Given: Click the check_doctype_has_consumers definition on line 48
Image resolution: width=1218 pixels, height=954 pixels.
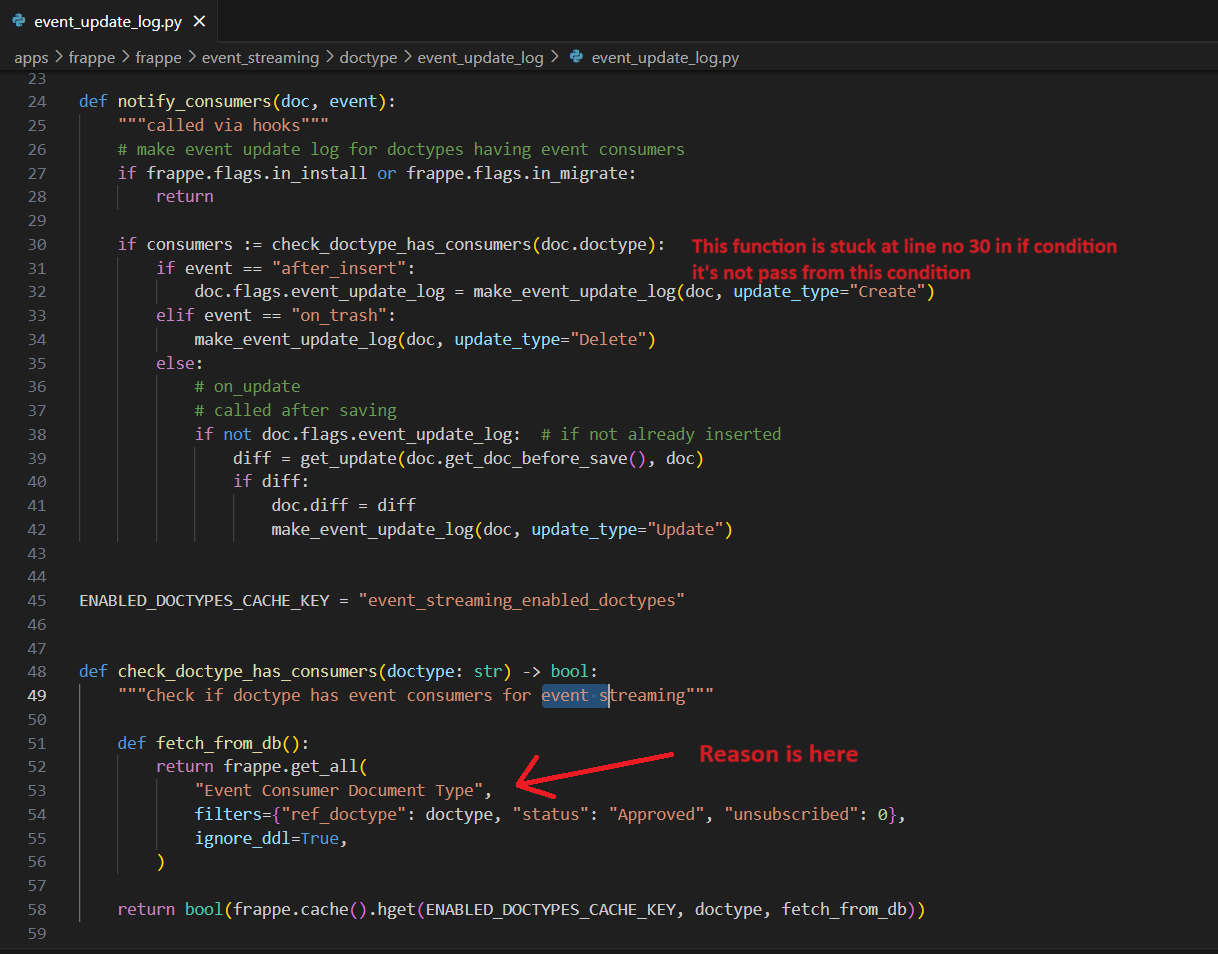Looking at the screenshot, I should (x=247, y=672).
